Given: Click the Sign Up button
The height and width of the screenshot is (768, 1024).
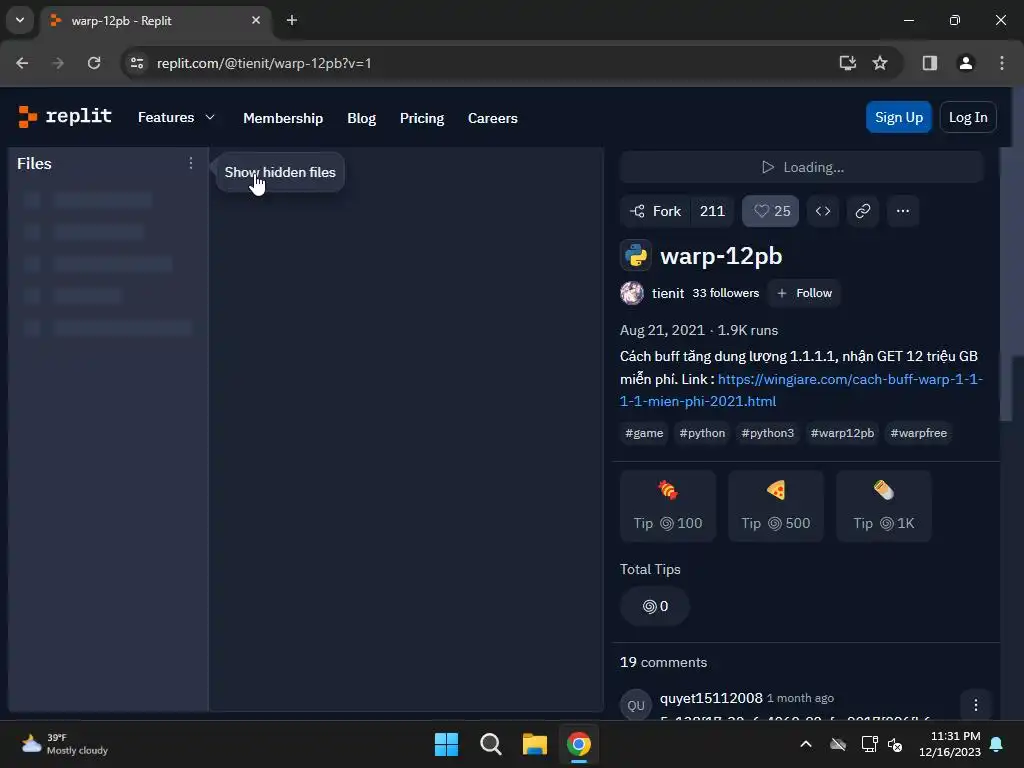Looking at the screenshot, I should tap(899, 117).
